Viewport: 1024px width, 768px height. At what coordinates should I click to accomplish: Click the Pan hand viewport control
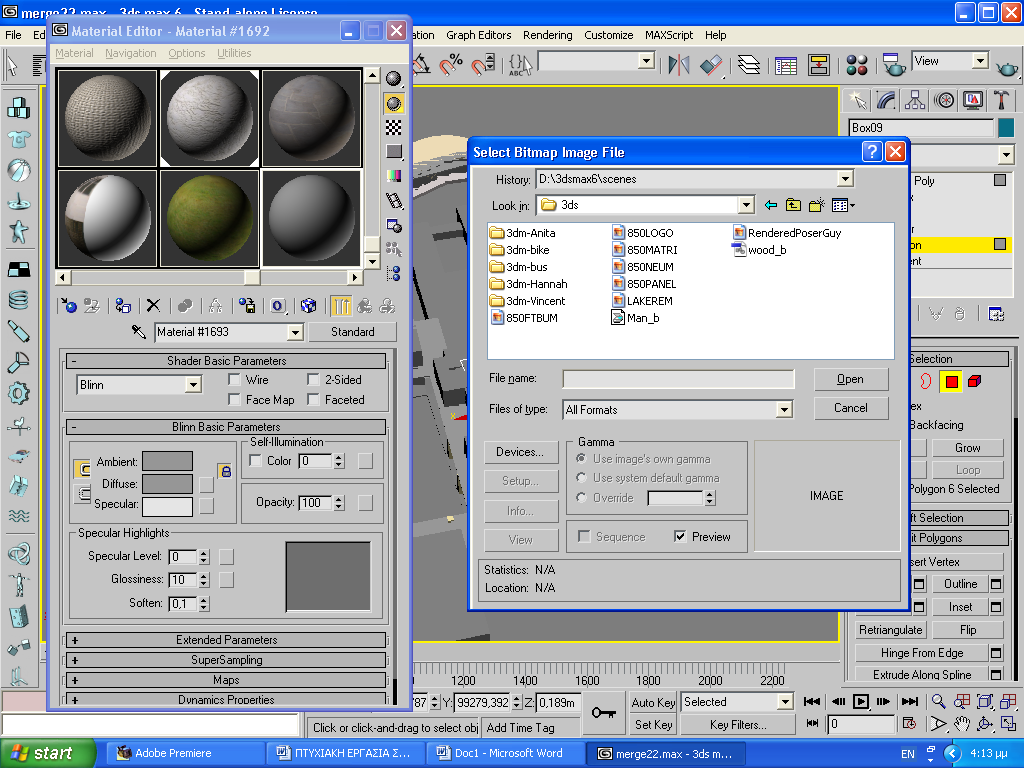tap(961, 724)
